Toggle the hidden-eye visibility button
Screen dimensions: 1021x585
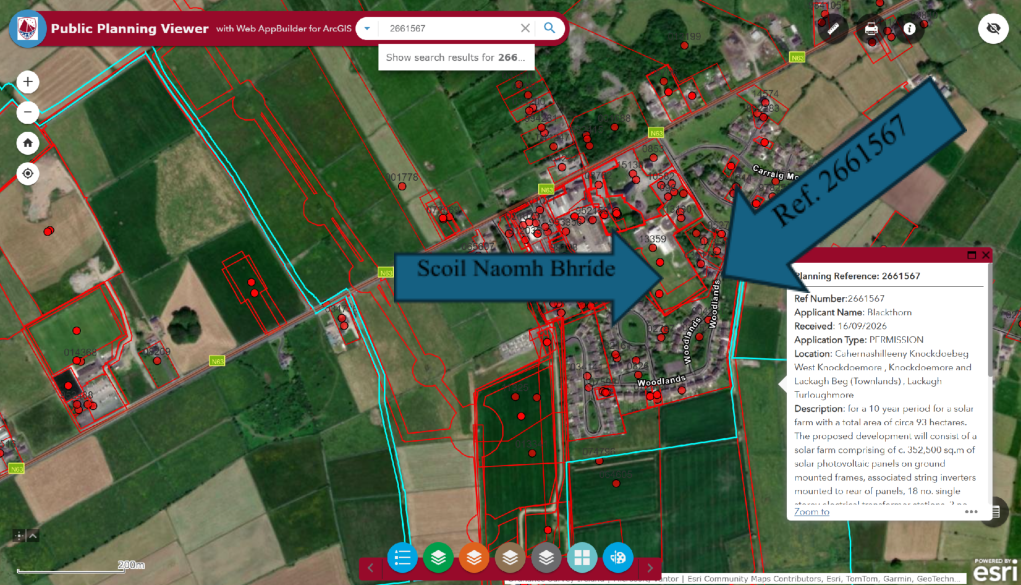(x=993, y=29)
